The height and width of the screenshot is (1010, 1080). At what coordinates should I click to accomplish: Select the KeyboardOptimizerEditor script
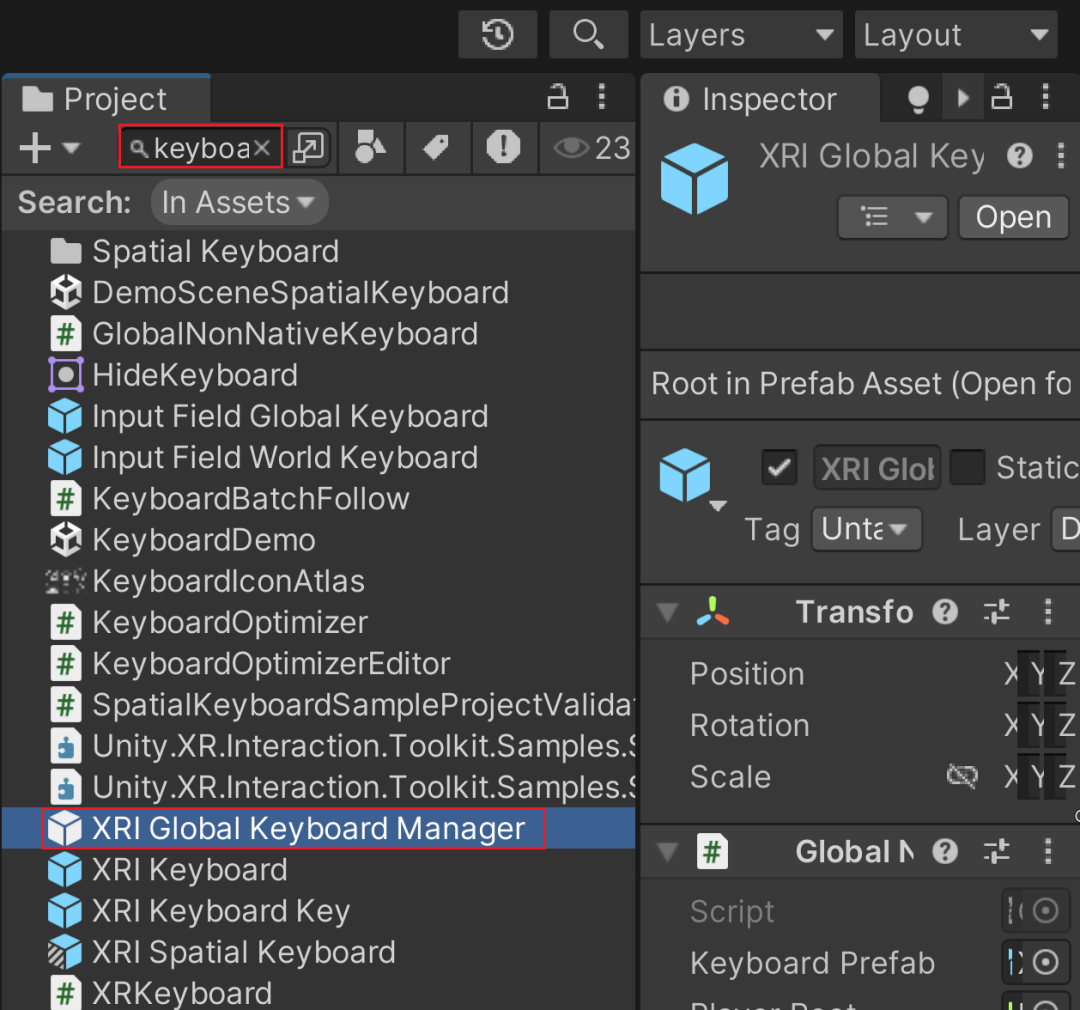click(318, 664)
